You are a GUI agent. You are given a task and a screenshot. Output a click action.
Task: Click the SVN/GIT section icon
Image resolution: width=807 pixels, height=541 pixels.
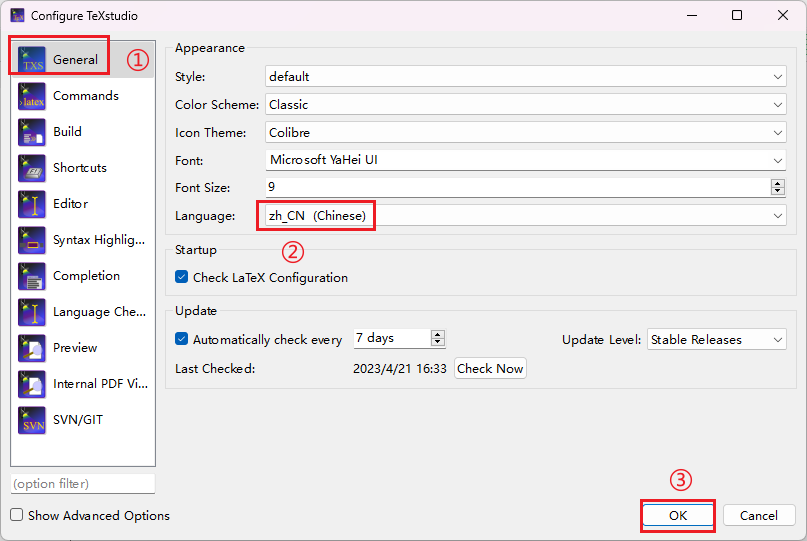tap(32, 421)
